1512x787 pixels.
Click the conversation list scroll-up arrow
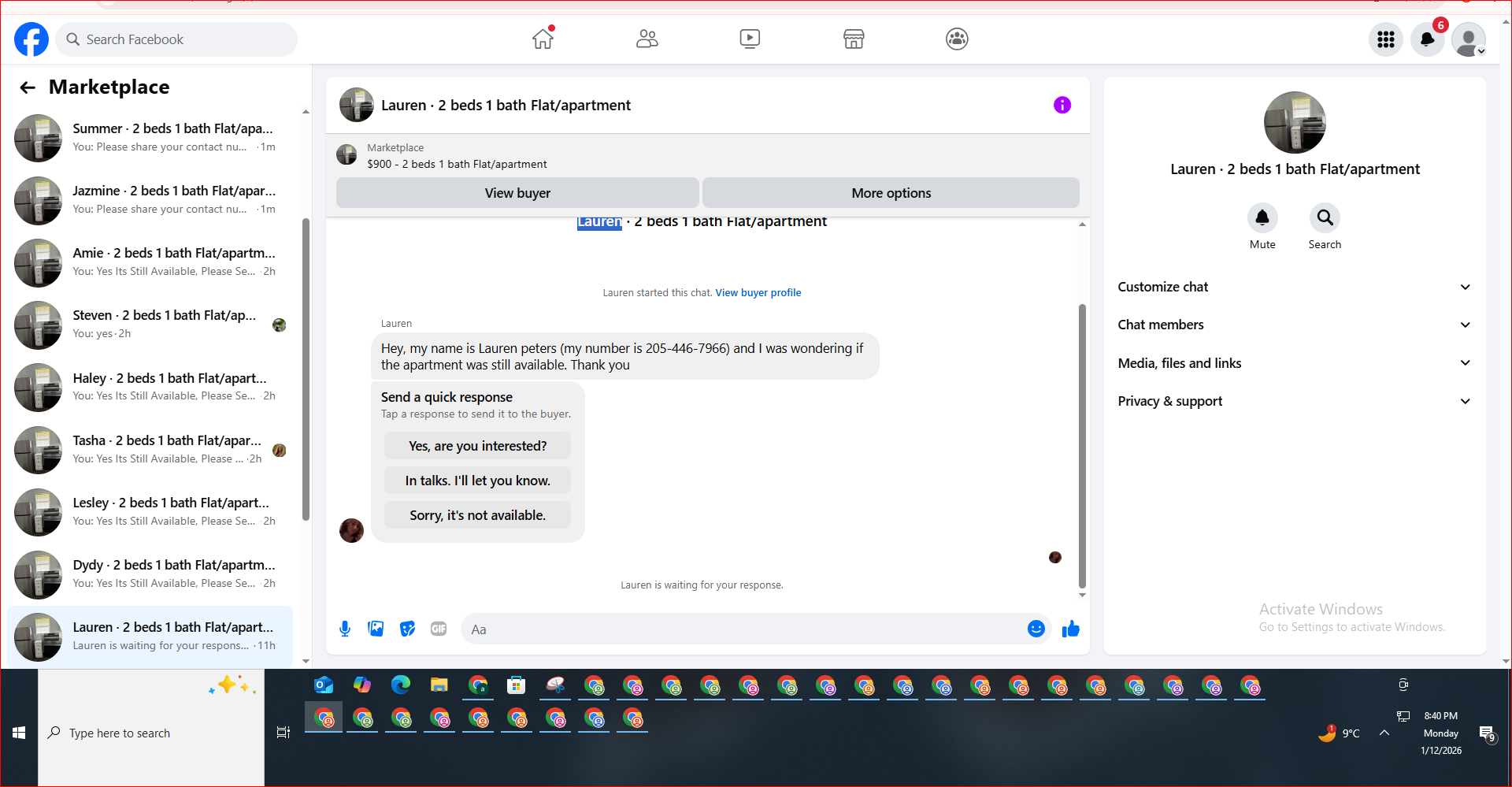click(306, 112)
